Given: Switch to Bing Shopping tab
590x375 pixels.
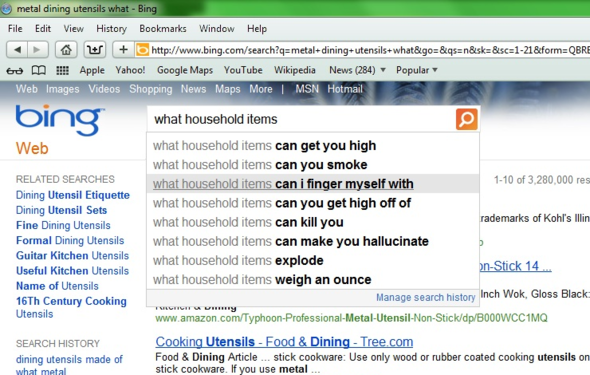Looking at the screenshot, I should pos(151,89).
